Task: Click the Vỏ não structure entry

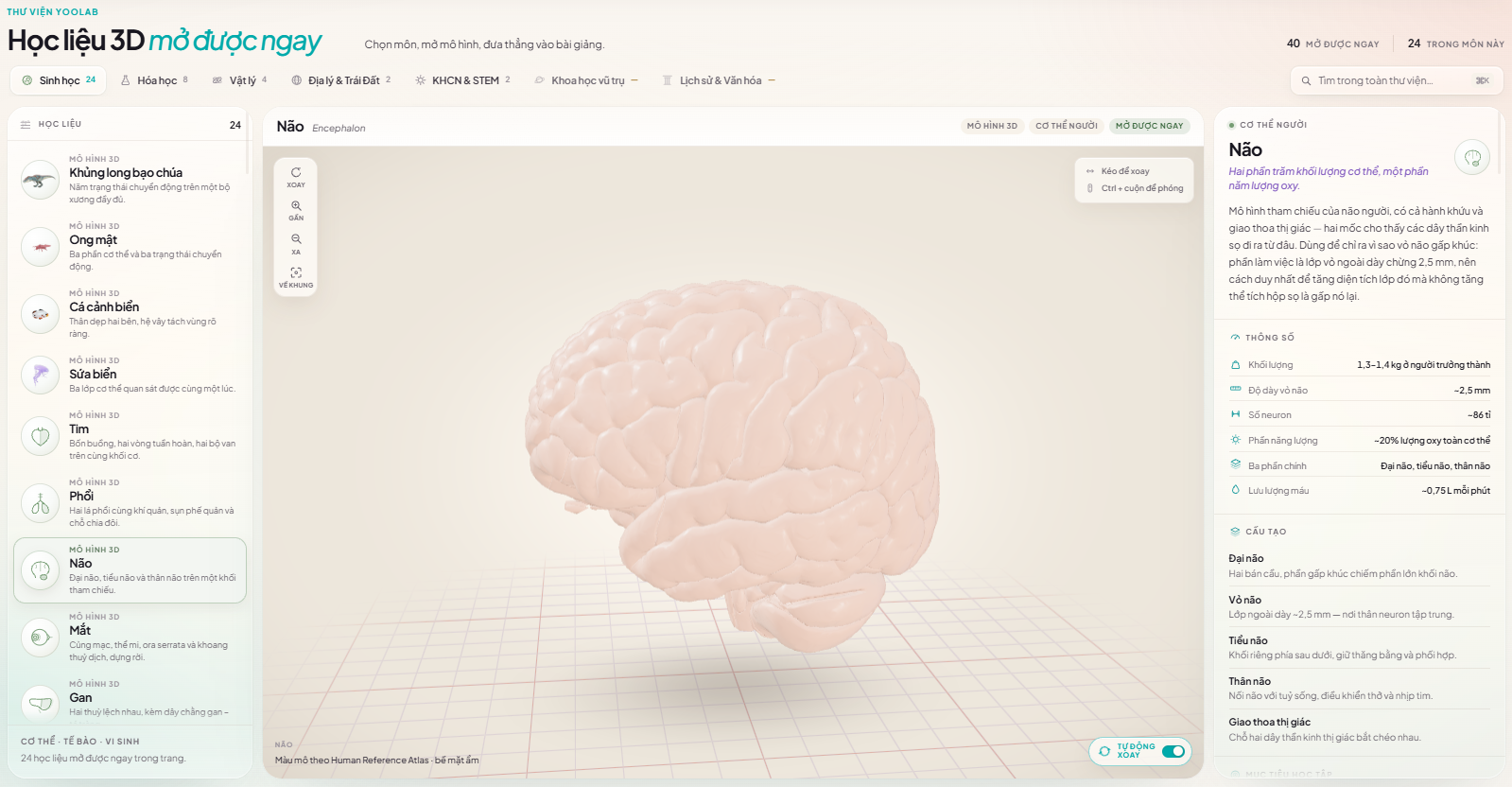Action: coord(1359,606)
